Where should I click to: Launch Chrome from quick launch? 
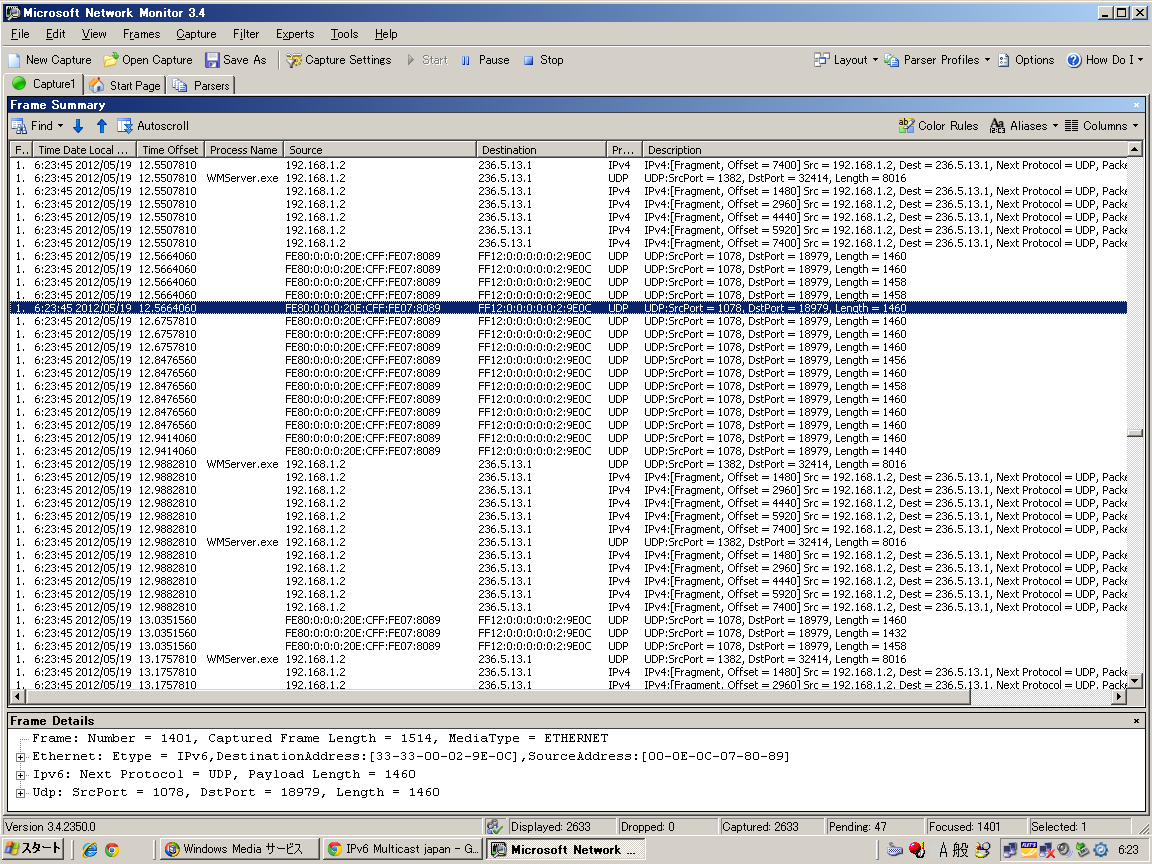click(112, 850)
